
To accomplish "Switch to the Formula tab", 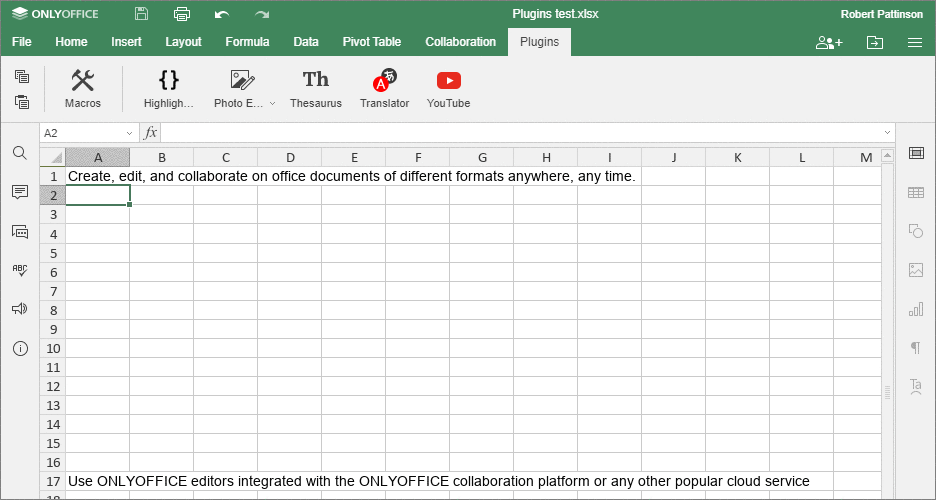I will click(x=247, y=42).
